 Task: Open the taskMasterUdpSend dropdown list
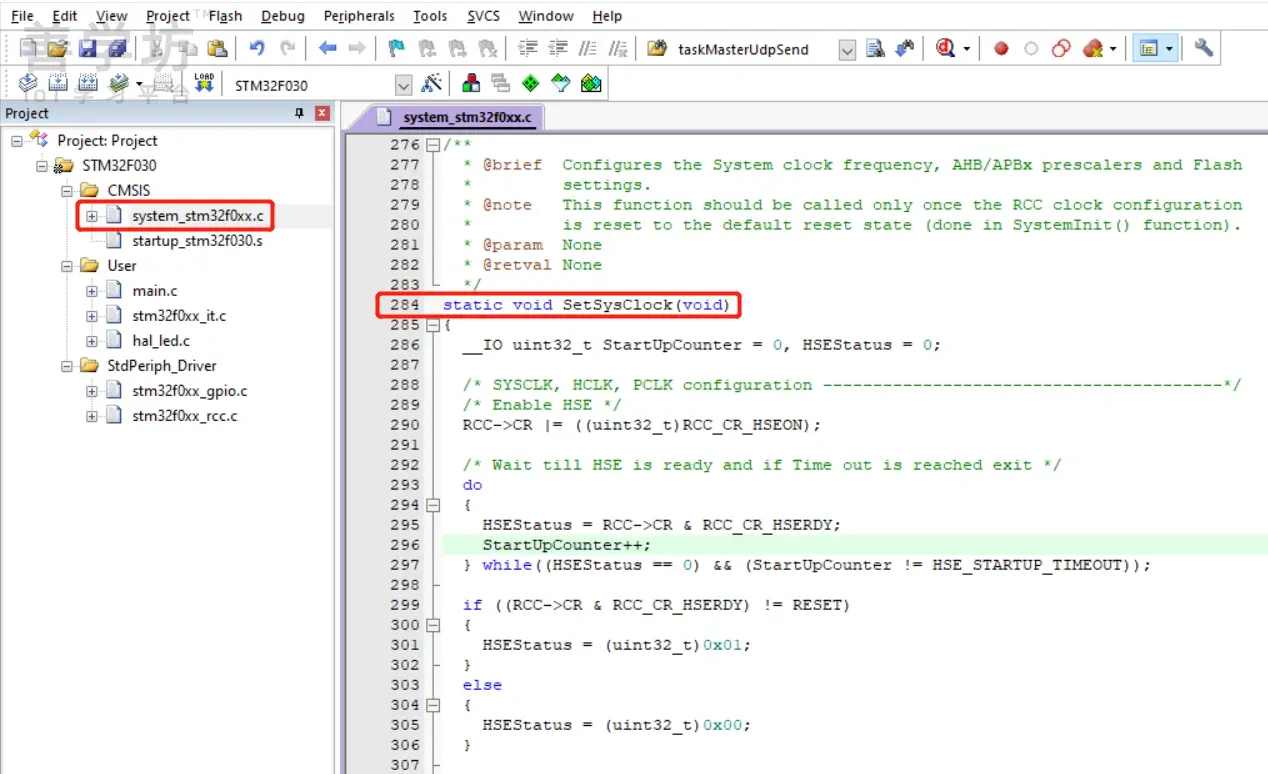coord(846,48)
